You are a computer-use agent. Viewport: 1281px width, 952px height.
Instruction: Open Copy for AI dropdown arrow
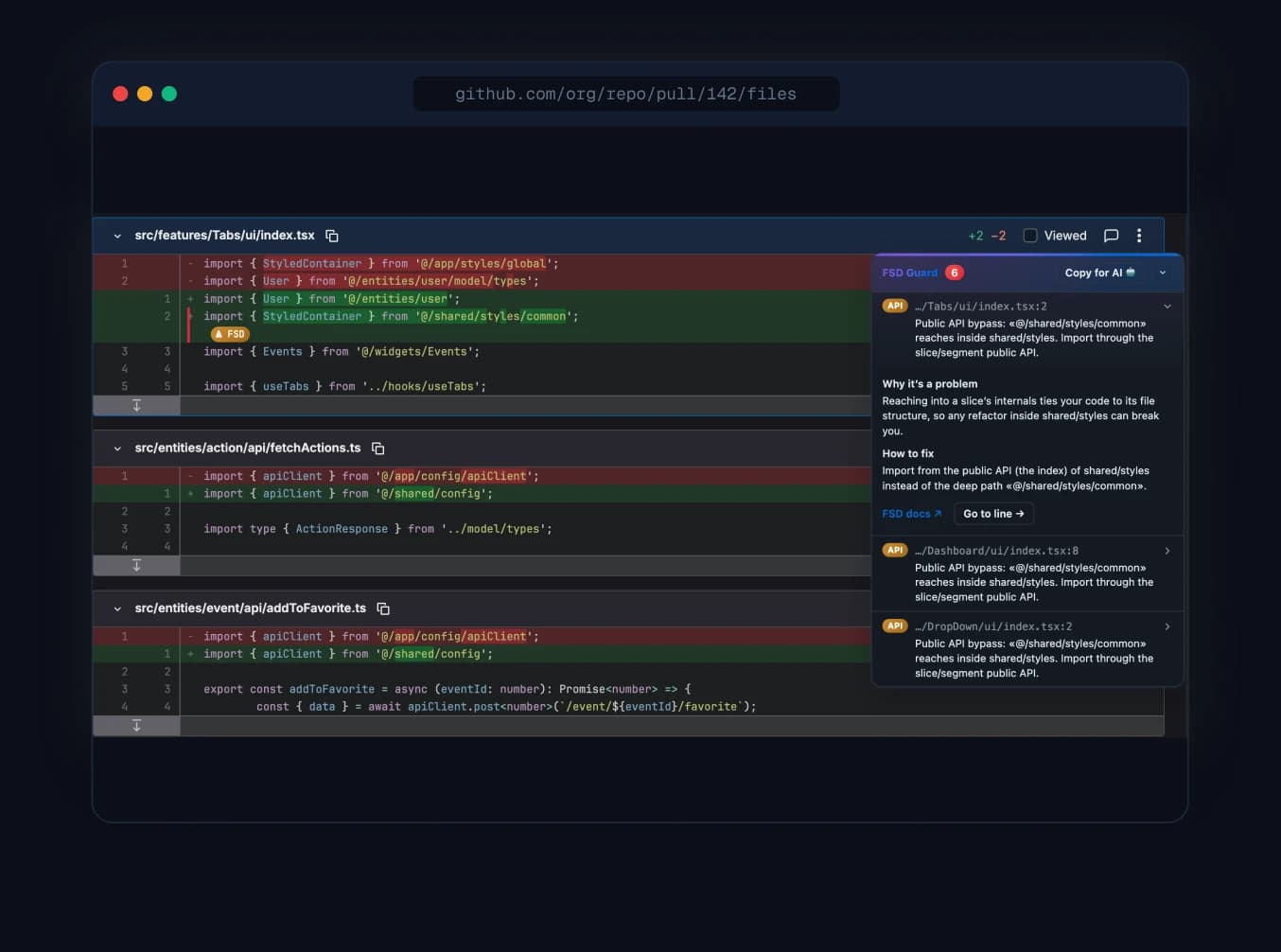point(1163,273)
